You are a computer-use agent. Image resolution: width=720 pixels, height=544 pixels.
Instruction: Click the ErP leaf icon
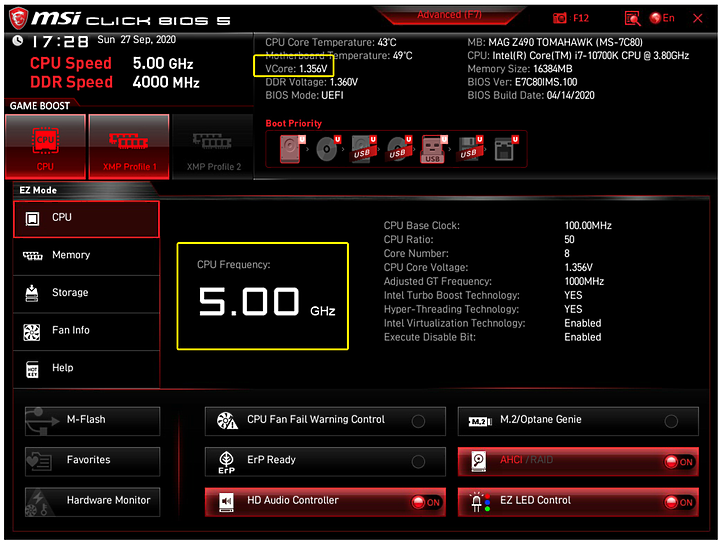[226, 462]
